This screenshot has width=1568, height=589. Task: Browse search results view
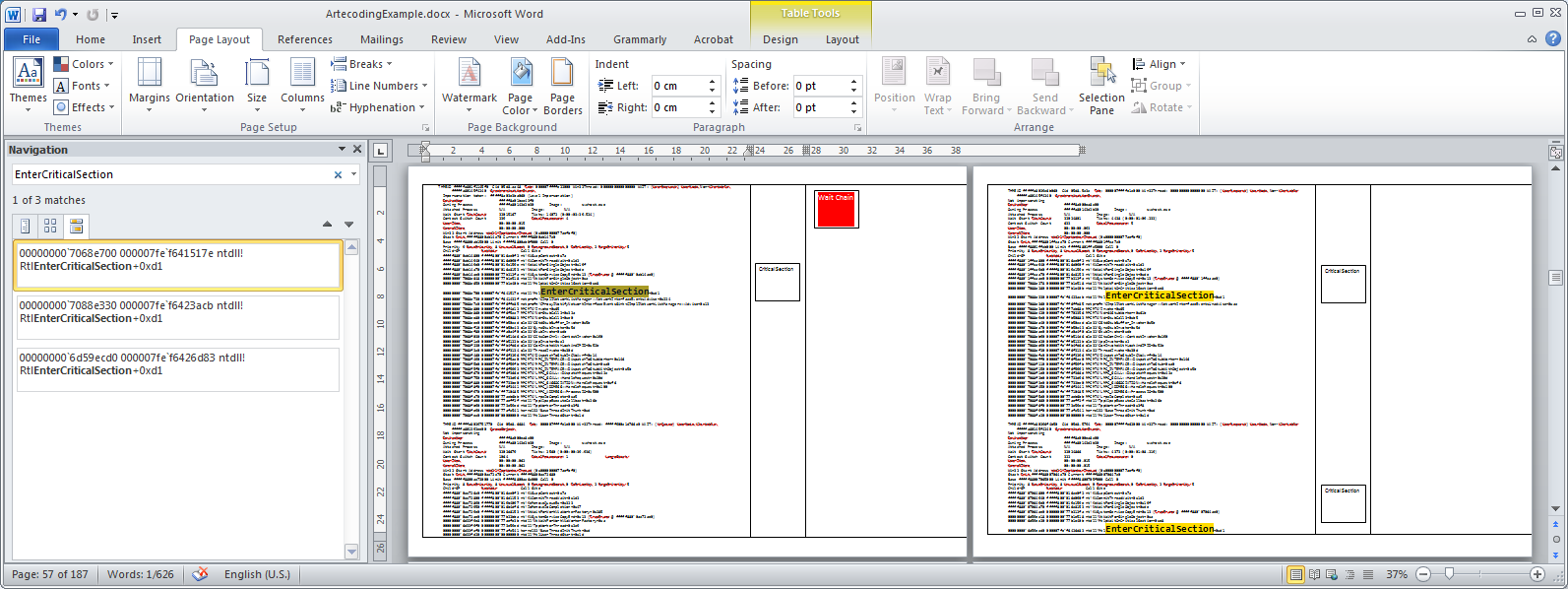(76, 227)
